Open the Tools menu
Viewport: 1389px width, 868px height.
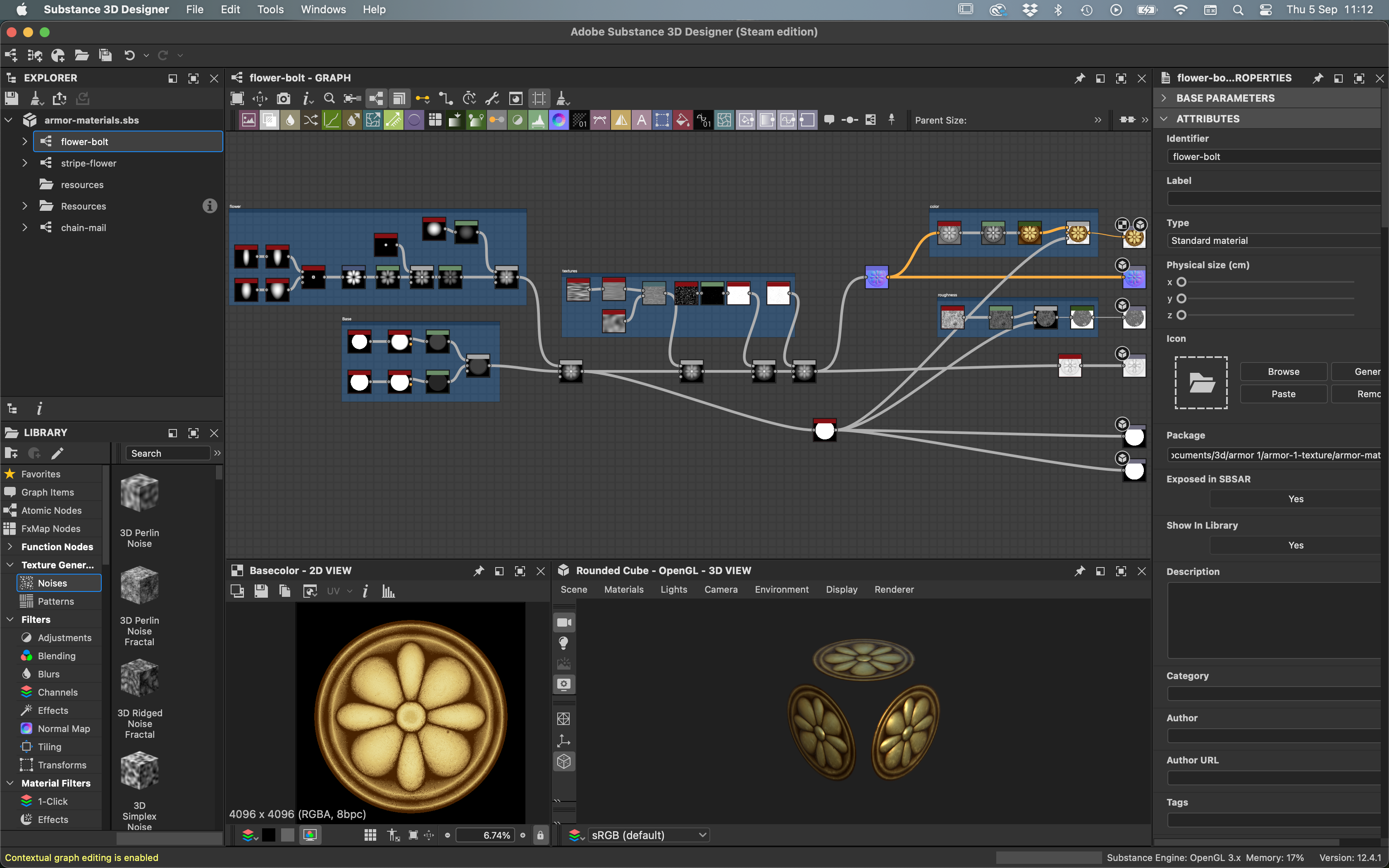pyautogui.click(x=270, y=10)
